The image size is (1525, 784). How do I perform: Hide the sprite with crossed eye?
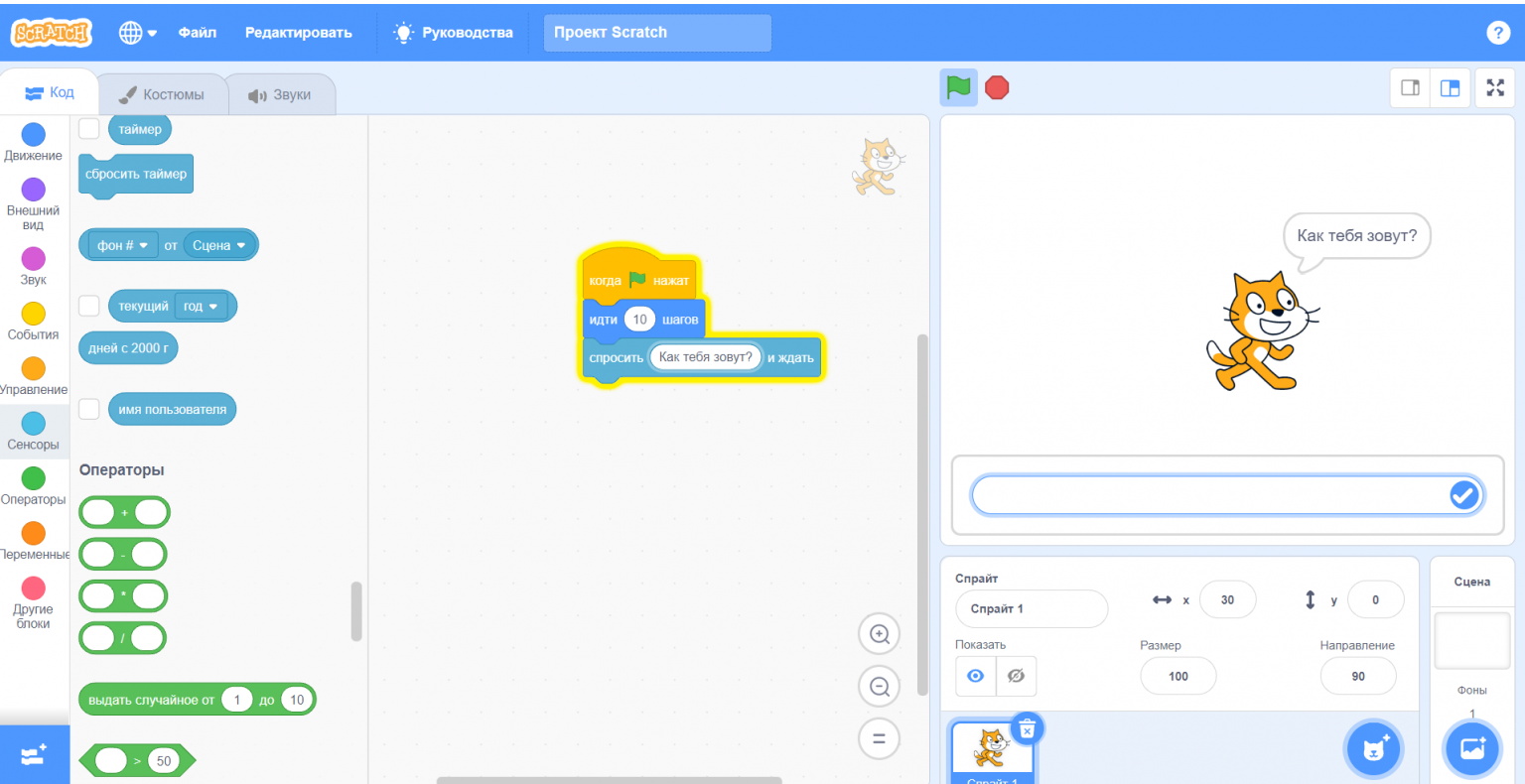pos(1016,676)
